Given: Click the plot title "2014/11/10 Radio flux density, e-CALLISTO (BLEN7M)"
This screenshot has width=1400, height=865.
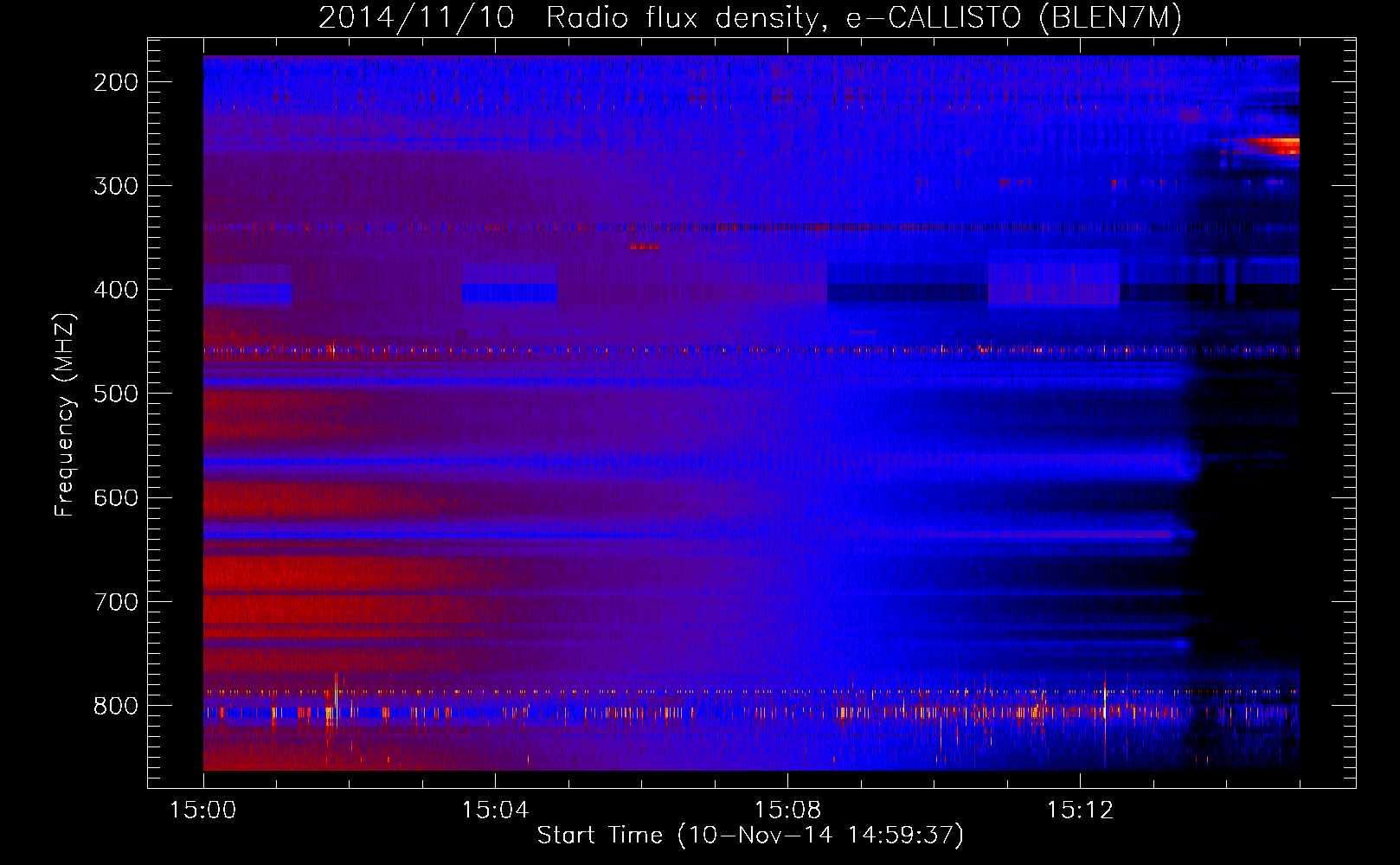Looking at the screenshot, I should [x=749, y=18].
